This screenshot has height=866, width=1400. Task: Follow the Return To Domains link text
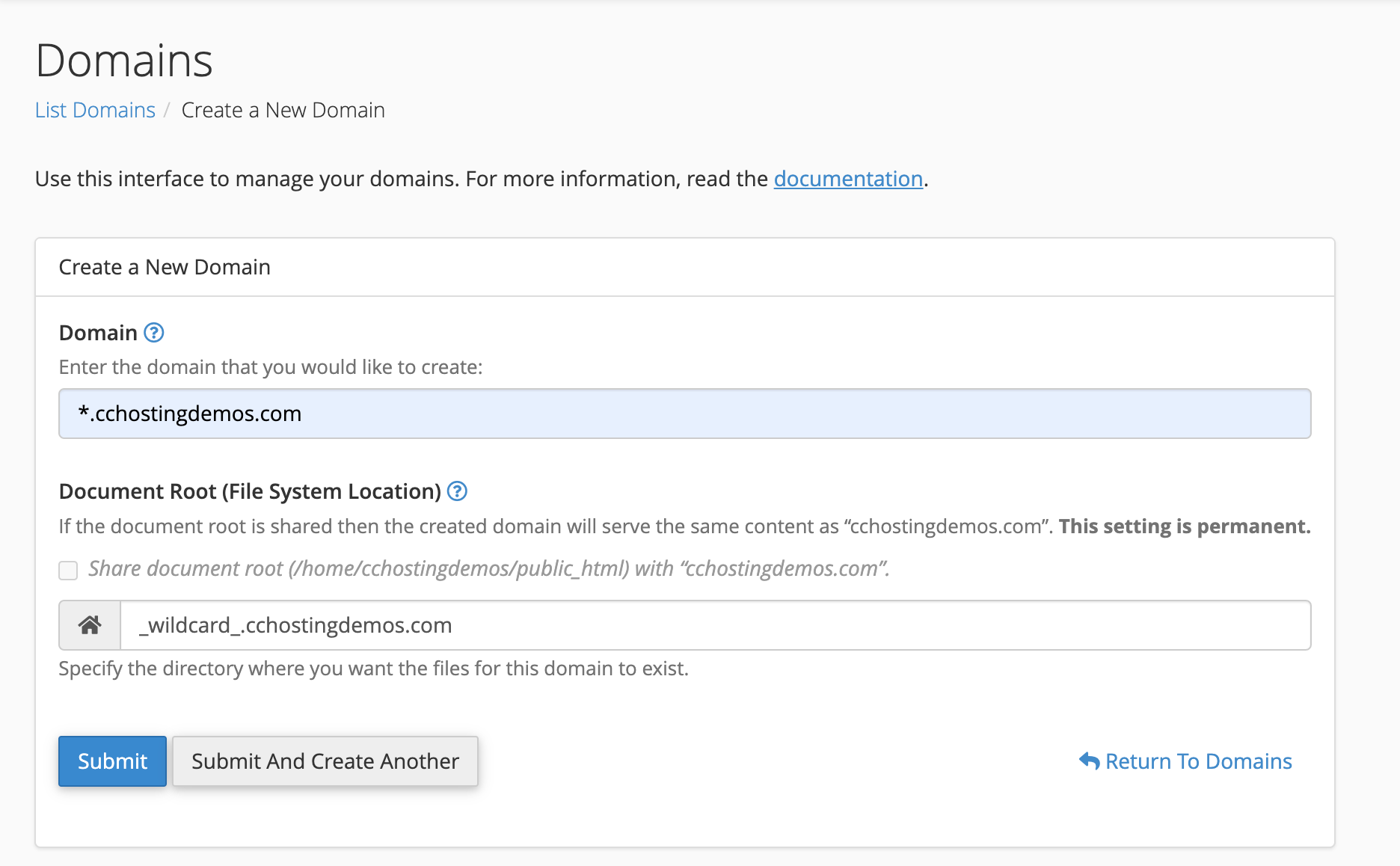pos(1198,761)
